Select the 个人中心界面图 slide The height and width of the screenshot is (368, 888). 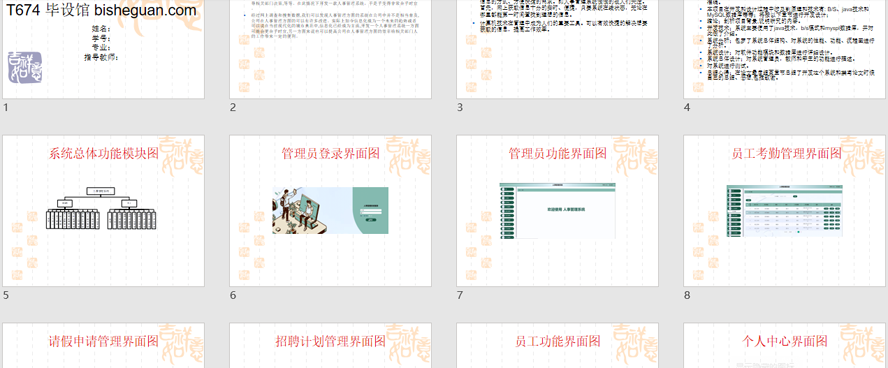click(x=785, y=345)
